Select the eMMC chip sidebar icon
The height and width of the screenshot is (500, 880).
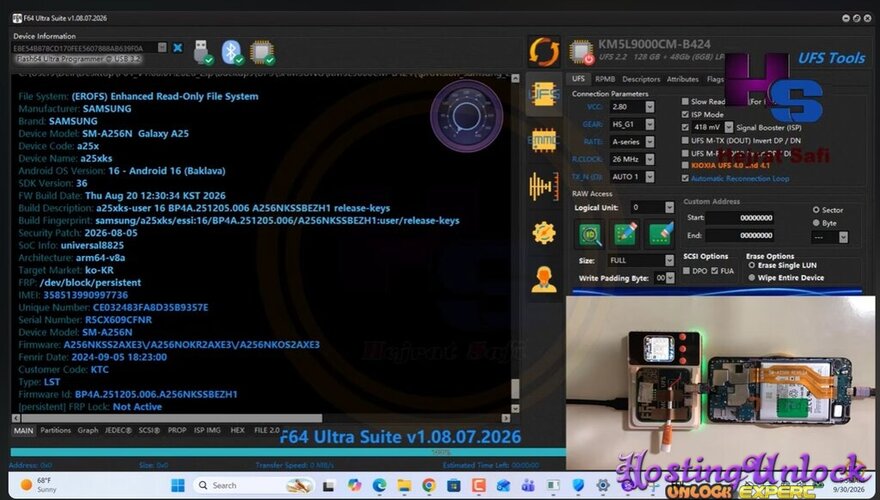[x=544, y=140]
